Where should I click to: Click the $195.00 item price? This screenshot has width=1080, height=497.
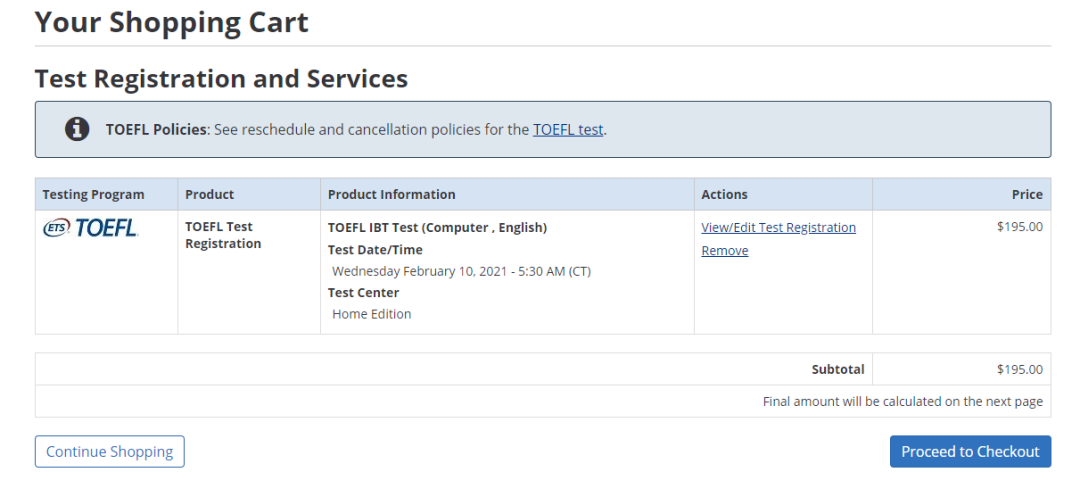(x=1019, y=226)
